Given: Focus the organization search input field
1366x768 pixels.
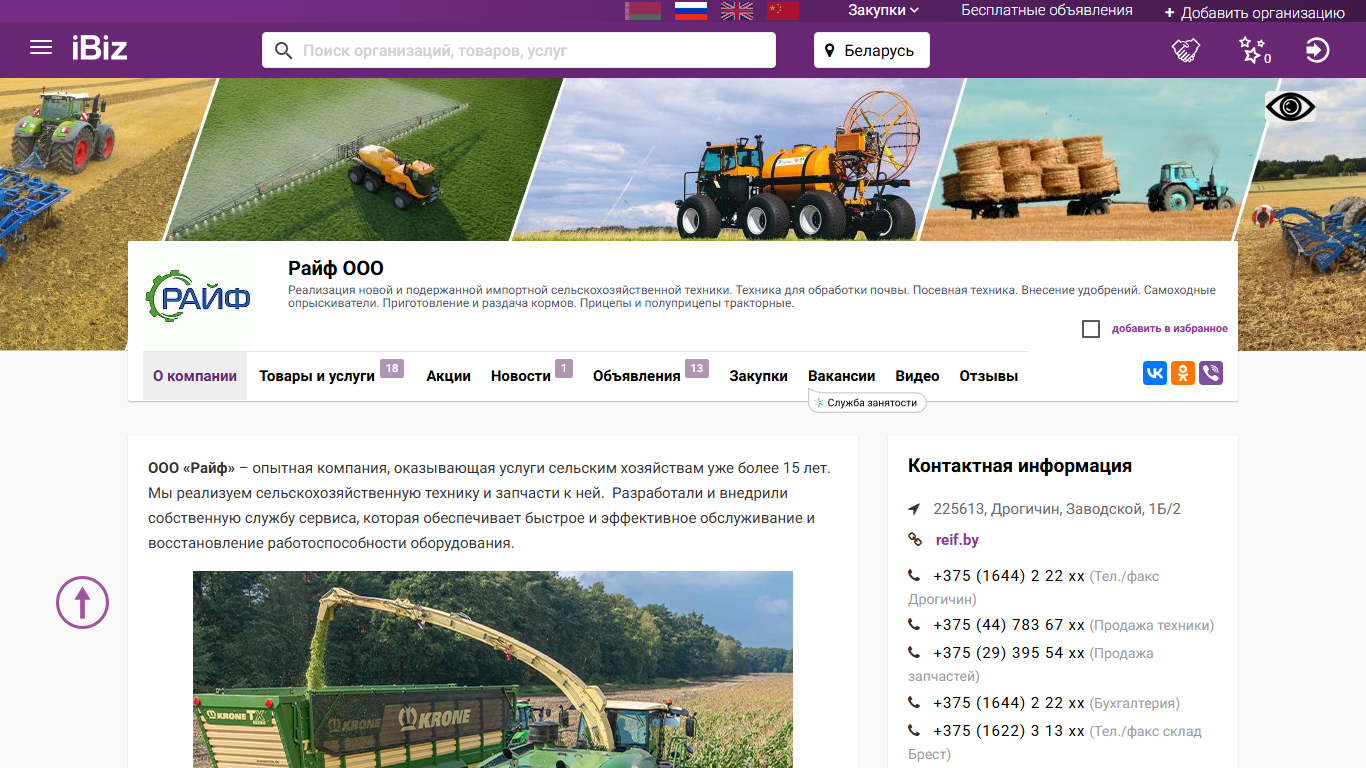Looking at the screenshot, I should pos(519,50).
